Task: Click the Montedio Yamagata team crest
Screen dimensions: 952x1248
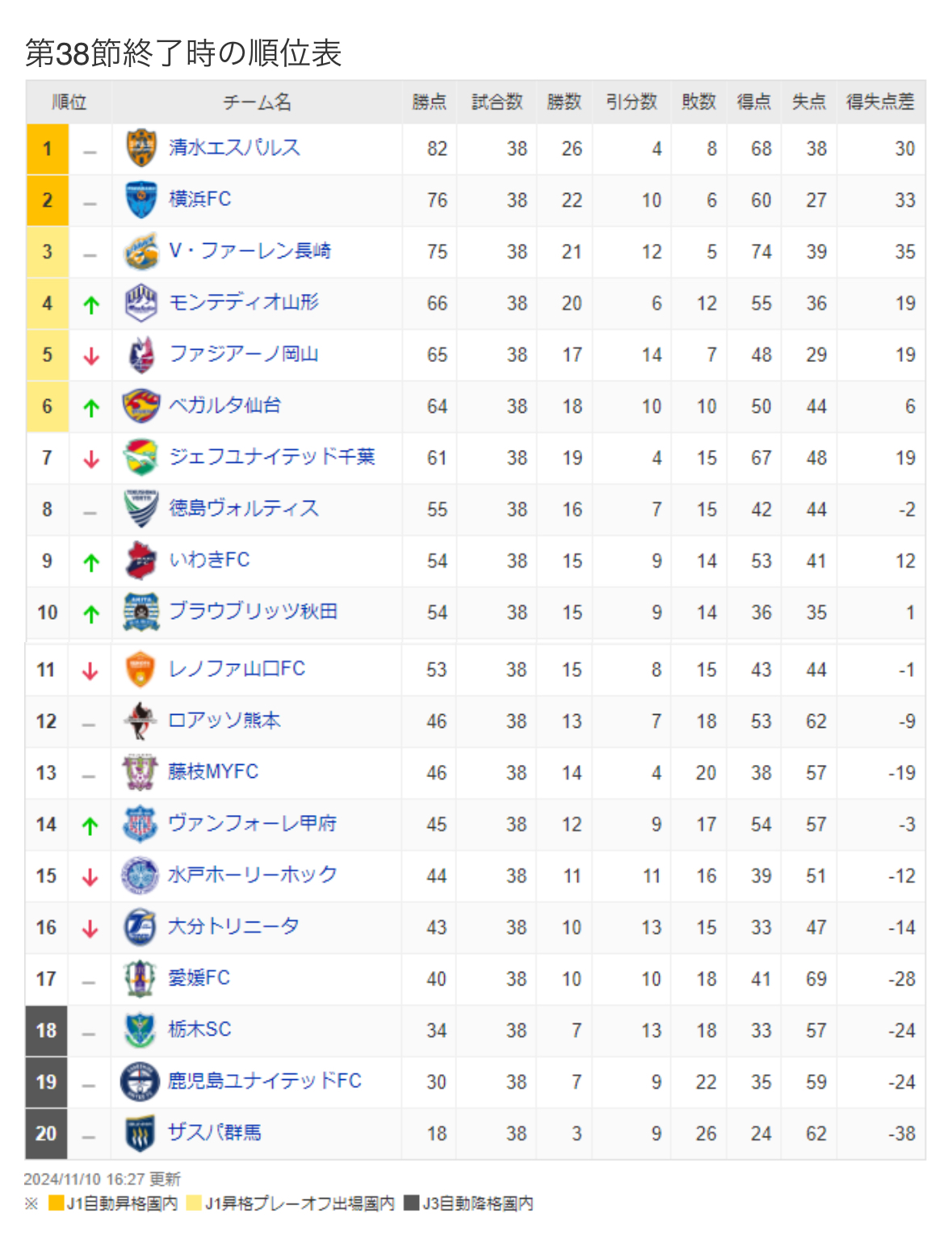Action: click(141, 304)
